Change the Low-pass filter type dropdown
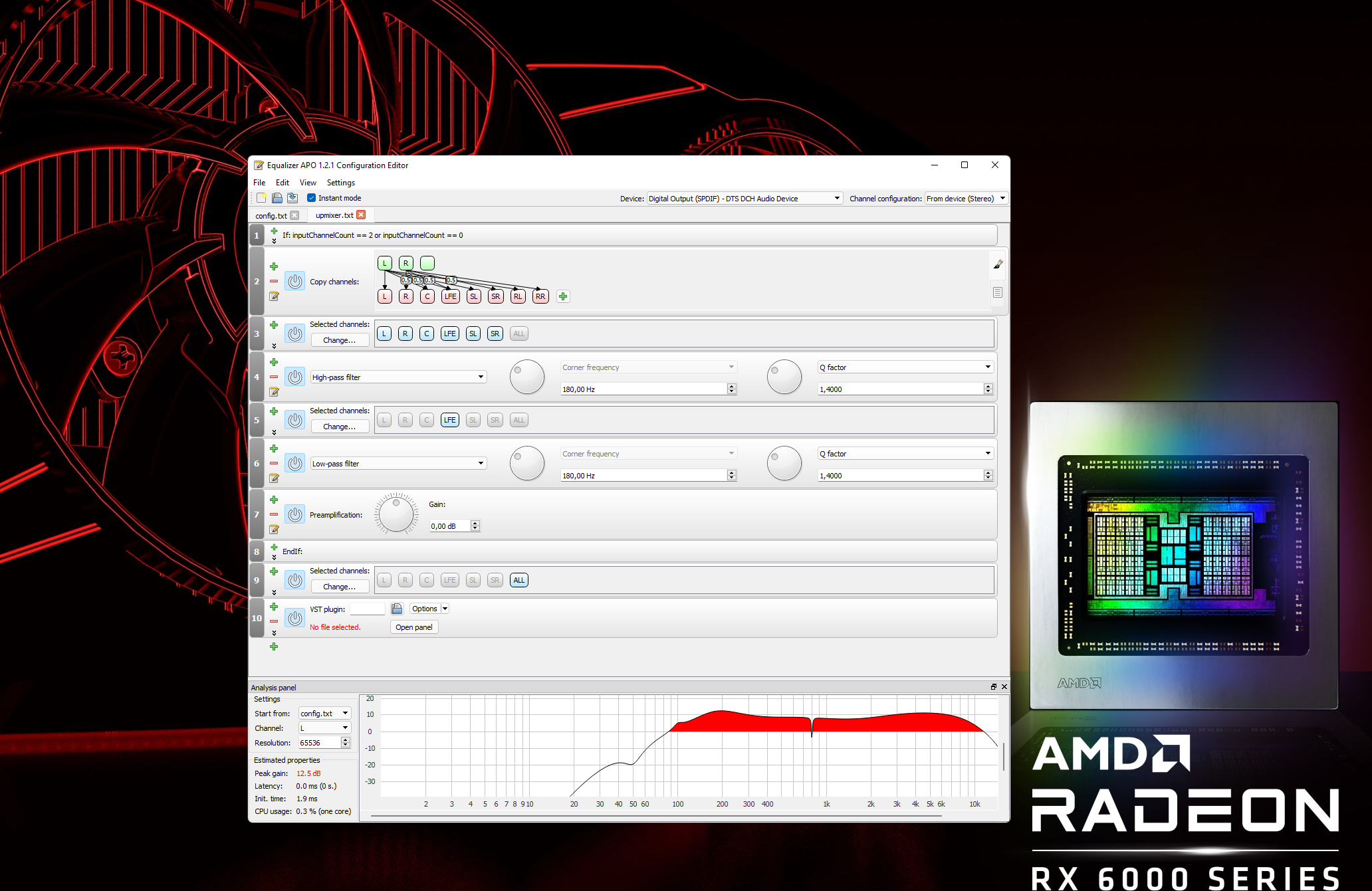 tap(398, 464)
